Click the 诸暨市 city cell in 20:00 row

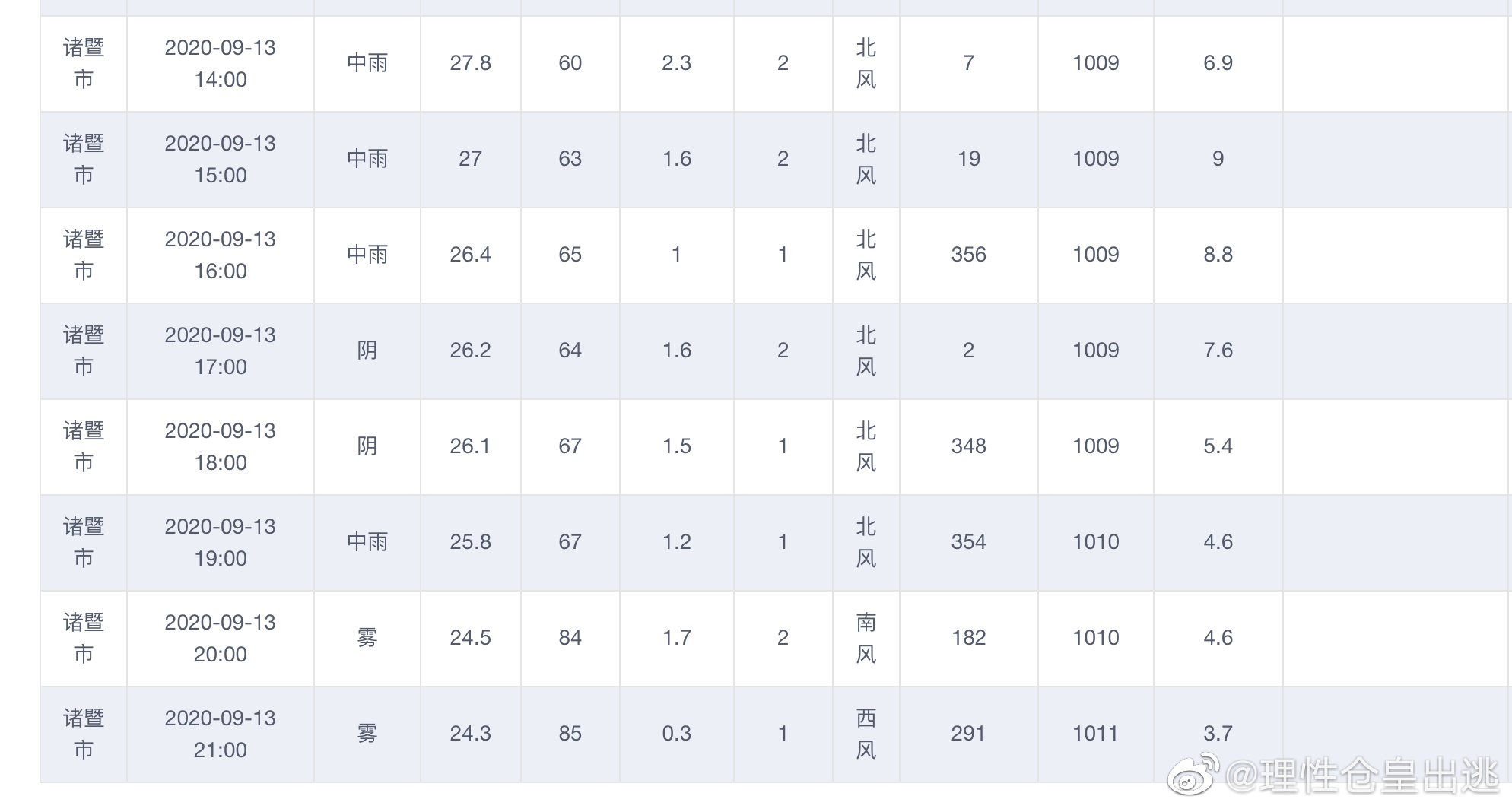(84, 638)
